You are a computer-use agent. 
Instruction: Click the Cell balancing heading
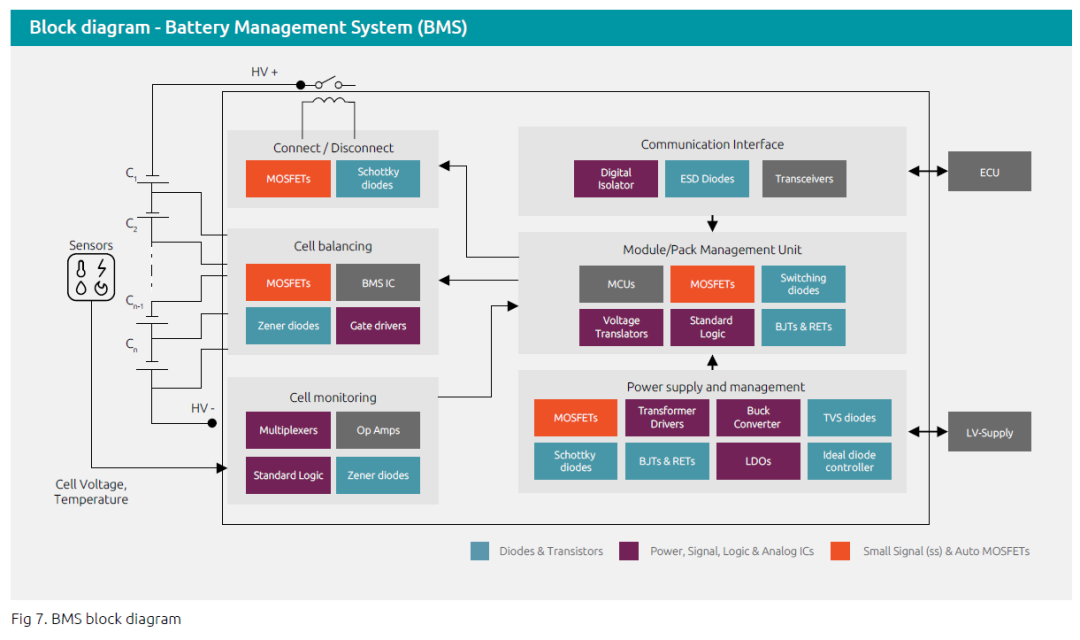(x=333, y=246)
